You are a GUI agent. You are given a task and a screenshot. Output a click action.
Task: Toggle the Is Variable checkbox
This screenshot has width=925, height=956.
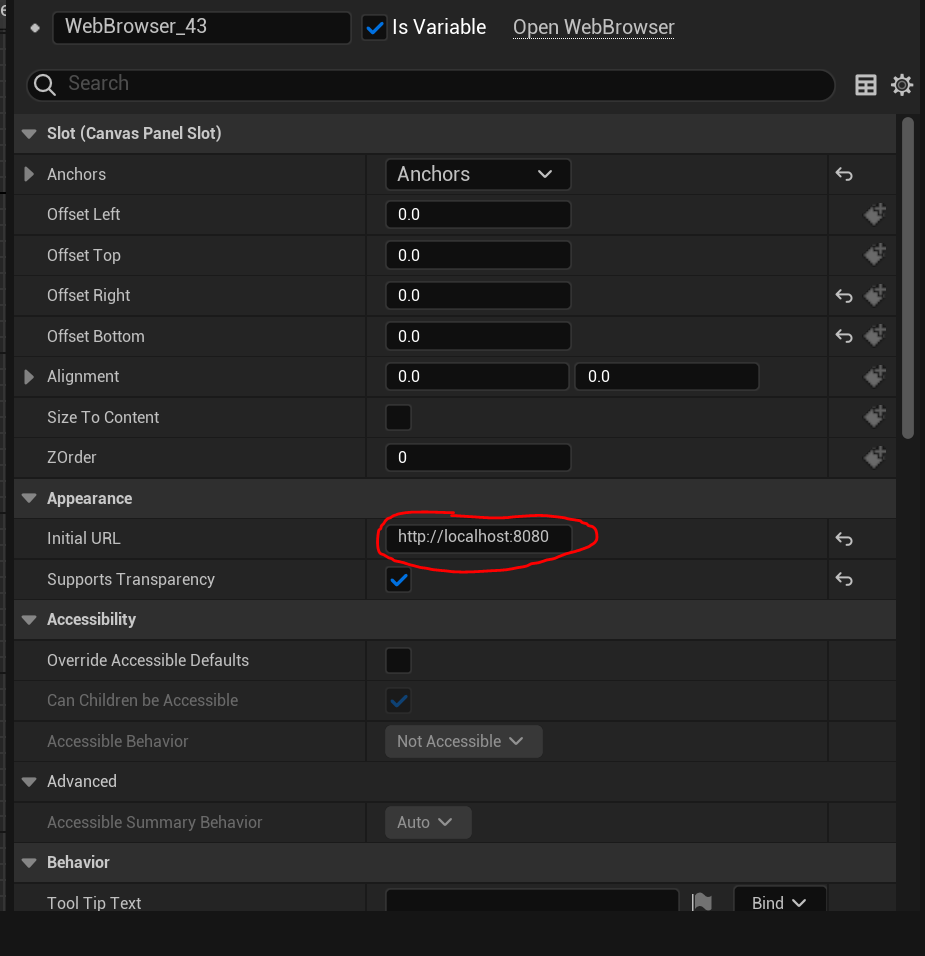pos(374,27)
